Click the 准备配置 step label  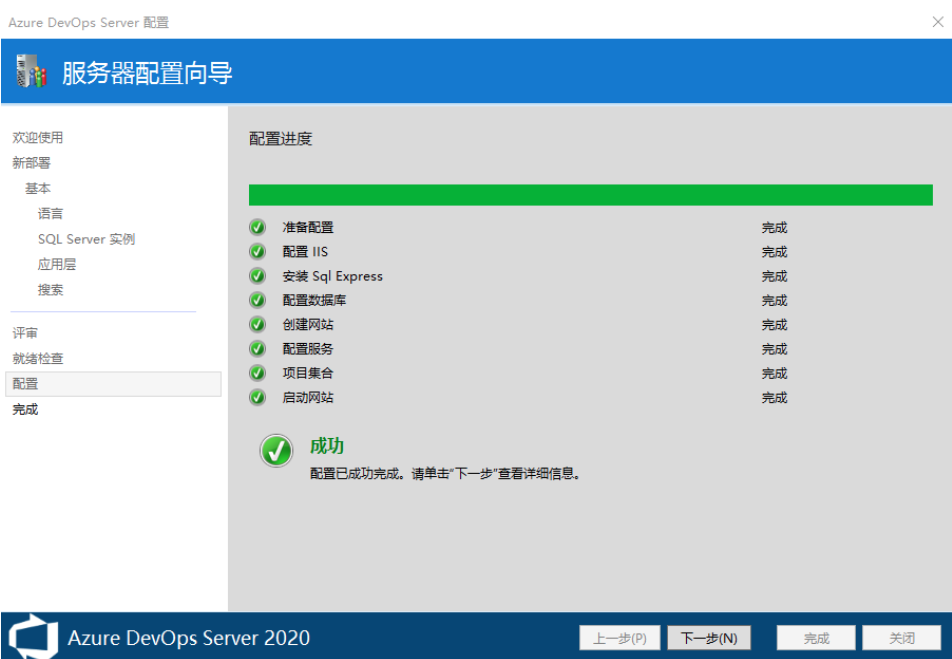click(x=308, y=227)
